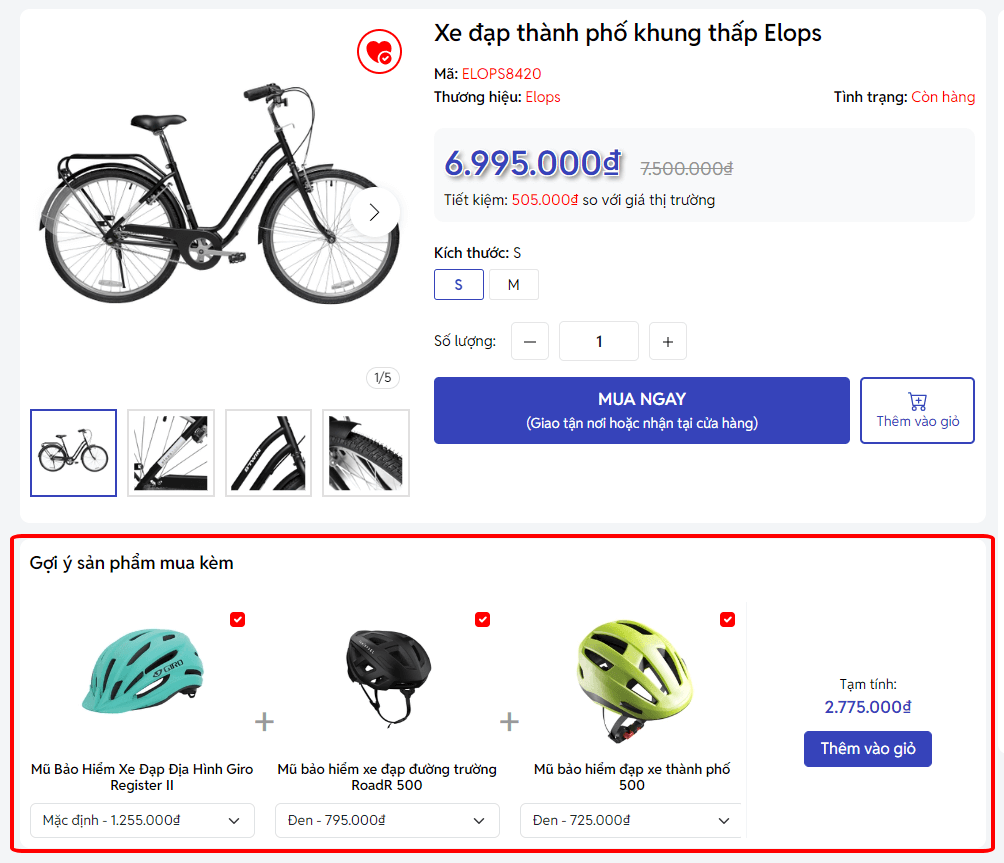Viewport: 1004px width, 863px height.
Task: Open the Đen - 725.000đ variant dropdown
Action: pyautogui.click(x=632, y=821)
